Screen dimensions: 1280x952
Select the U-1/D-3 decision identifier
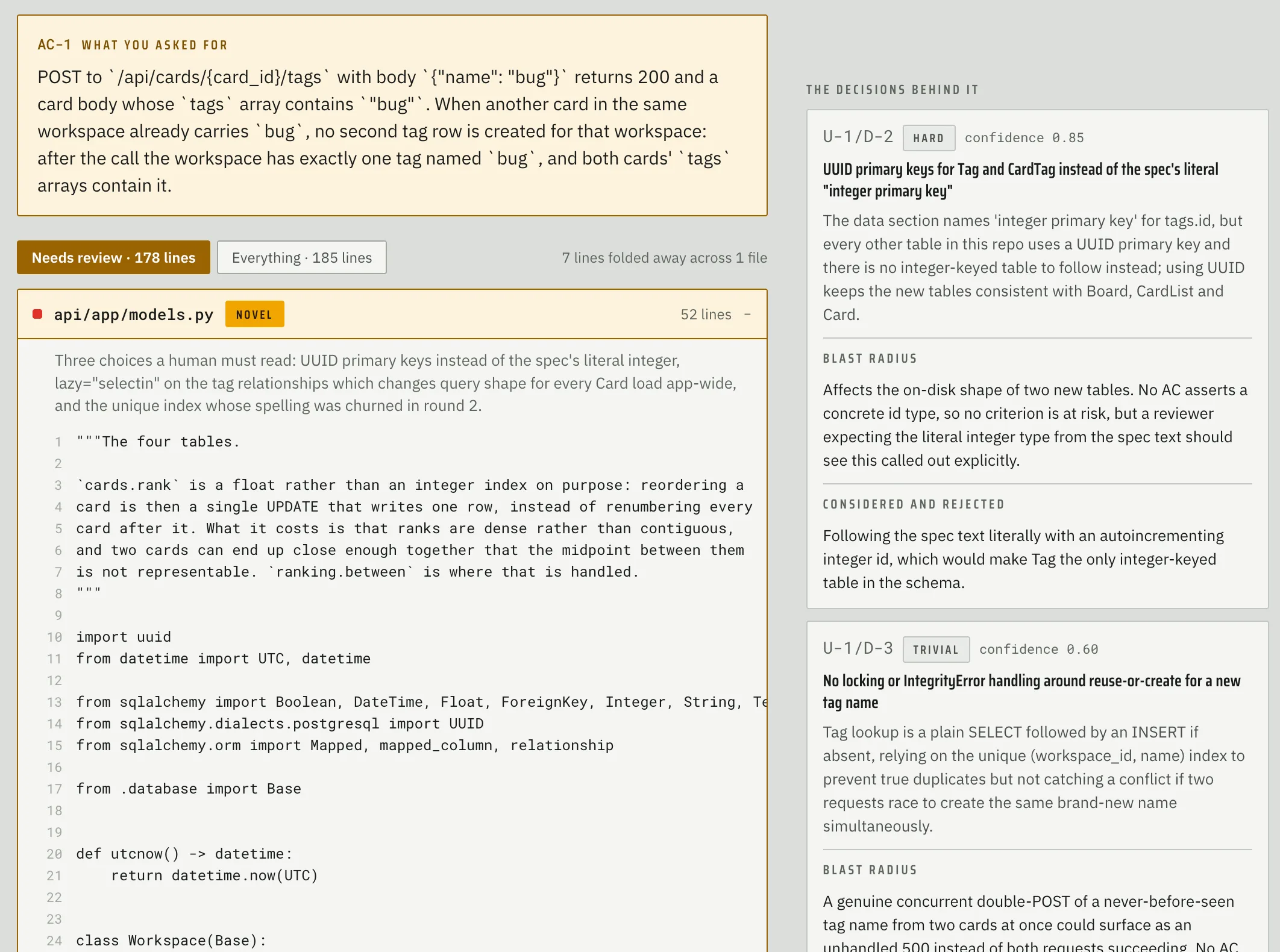coord(858,648)
